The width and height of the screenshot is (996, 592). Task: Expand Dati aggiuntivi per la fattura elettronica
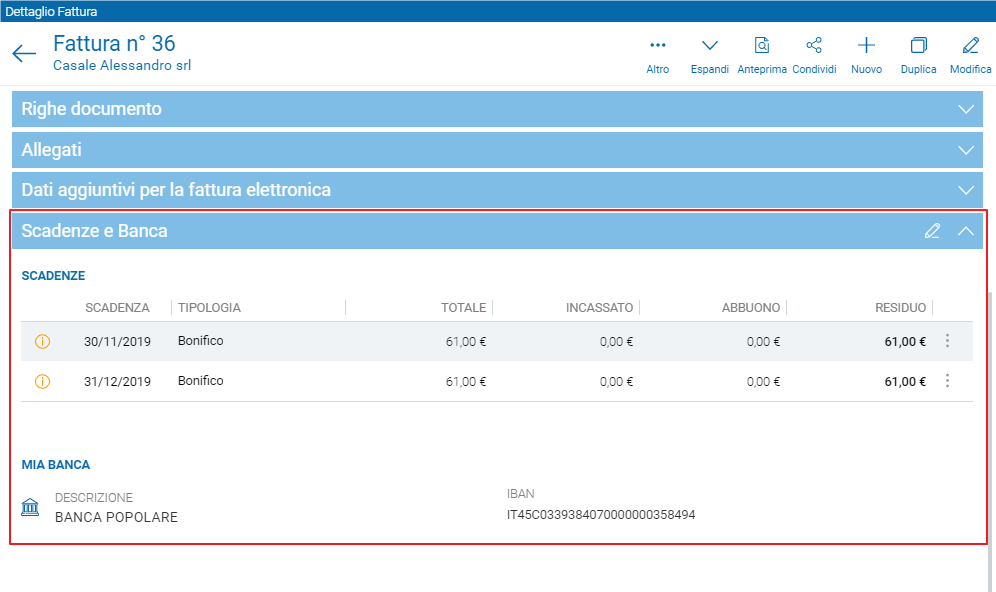[x=966, y=191]
